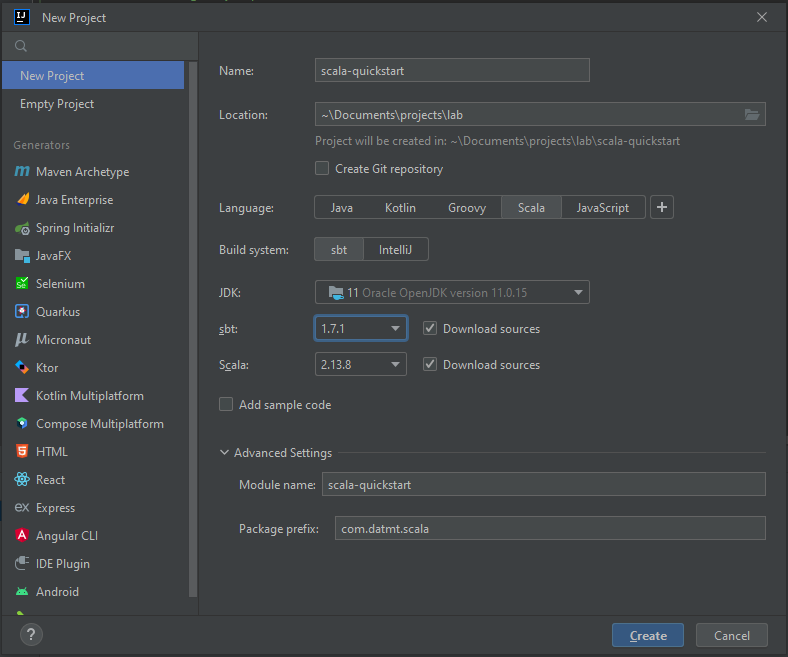The image size is (788, 657).
Task: Click the Module name field
Action: (x=543, y=485)
